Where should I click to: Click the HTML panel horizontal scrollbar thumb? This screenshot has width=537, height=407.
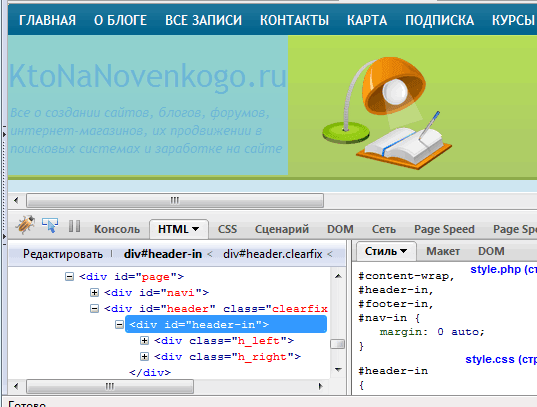[110, 386]
